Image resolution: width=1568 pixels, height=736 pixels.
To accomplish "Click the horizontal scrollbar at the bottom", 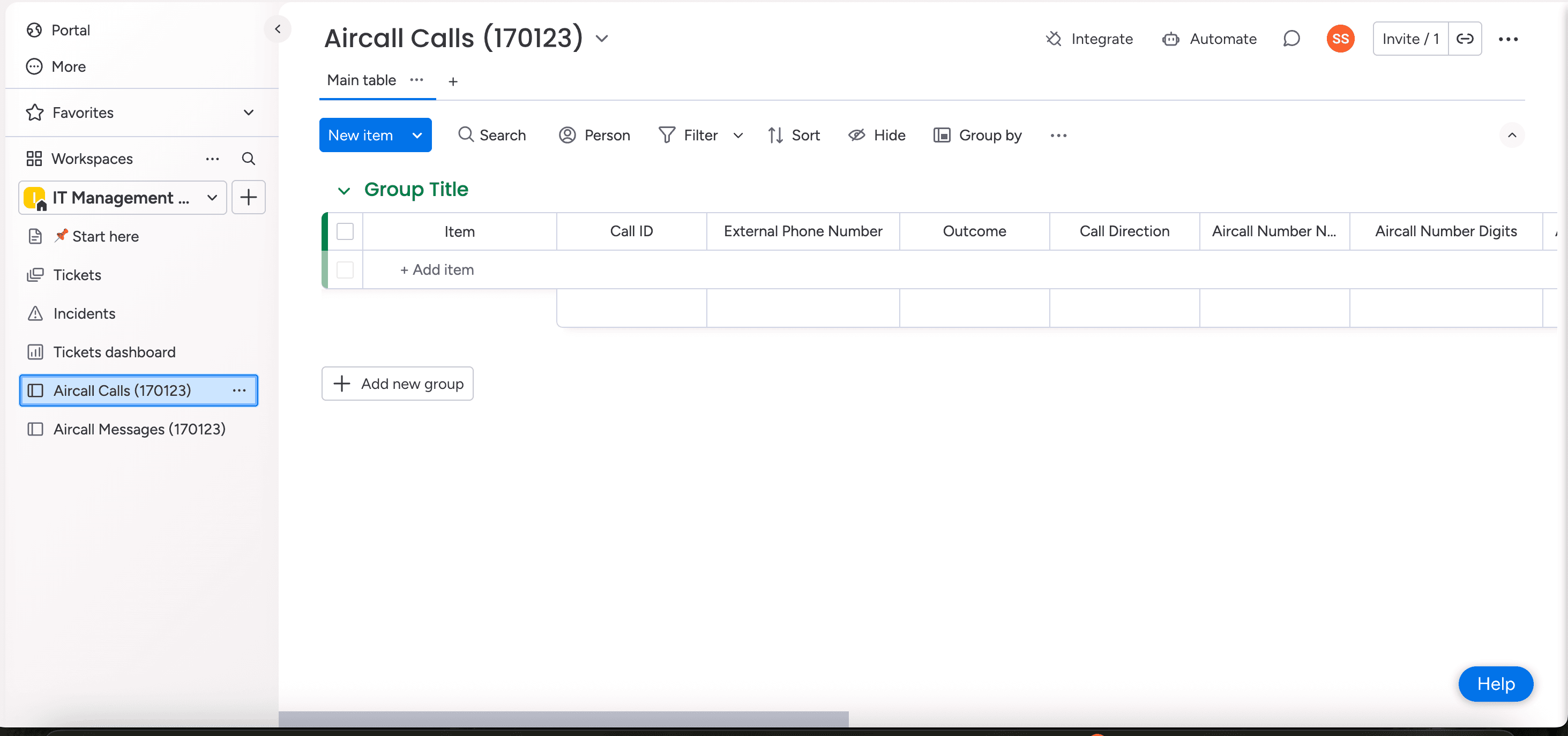I will point(563,718).
